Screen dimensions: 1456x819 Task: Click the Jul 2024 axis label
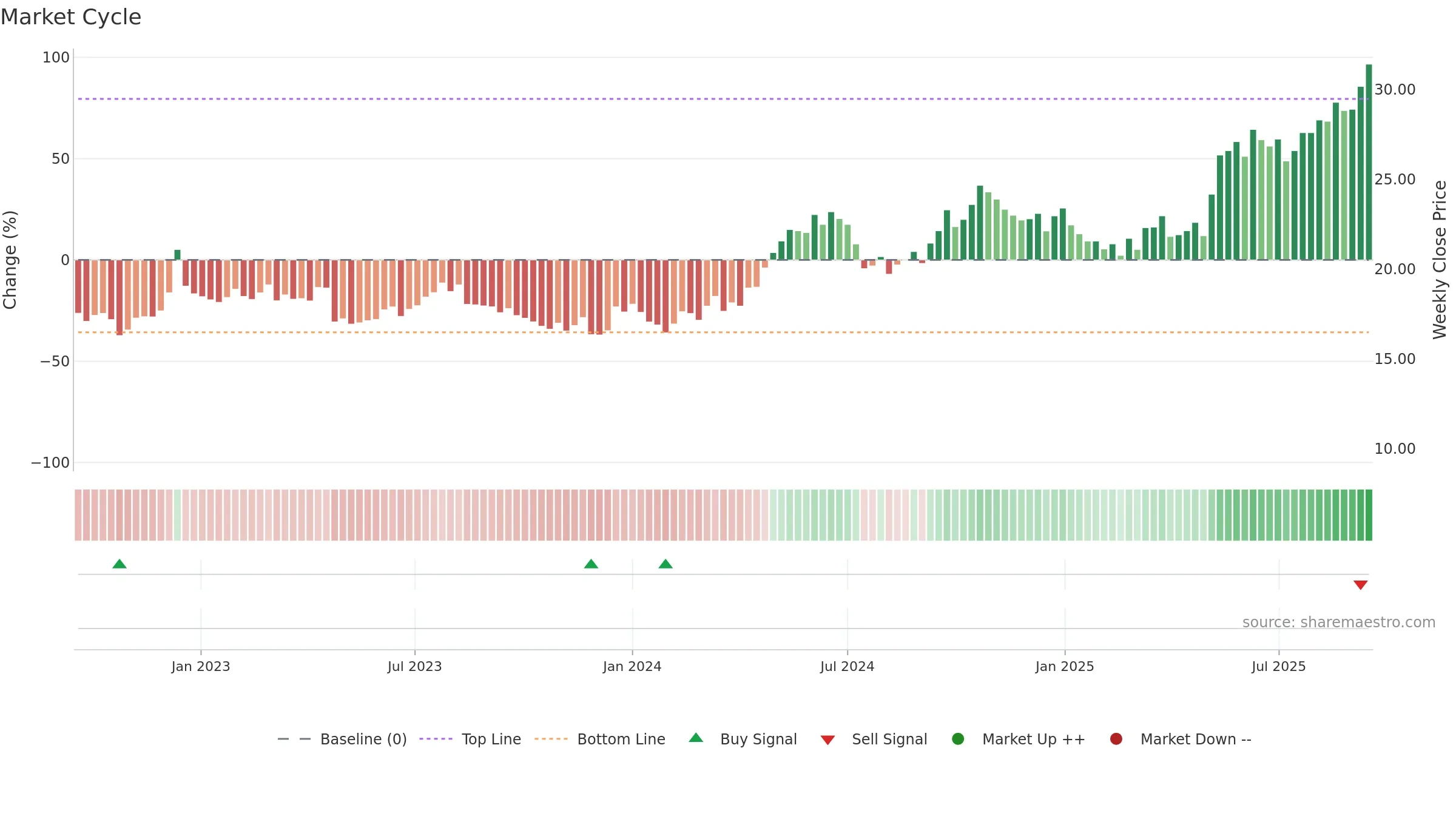[x=848, y=667]
